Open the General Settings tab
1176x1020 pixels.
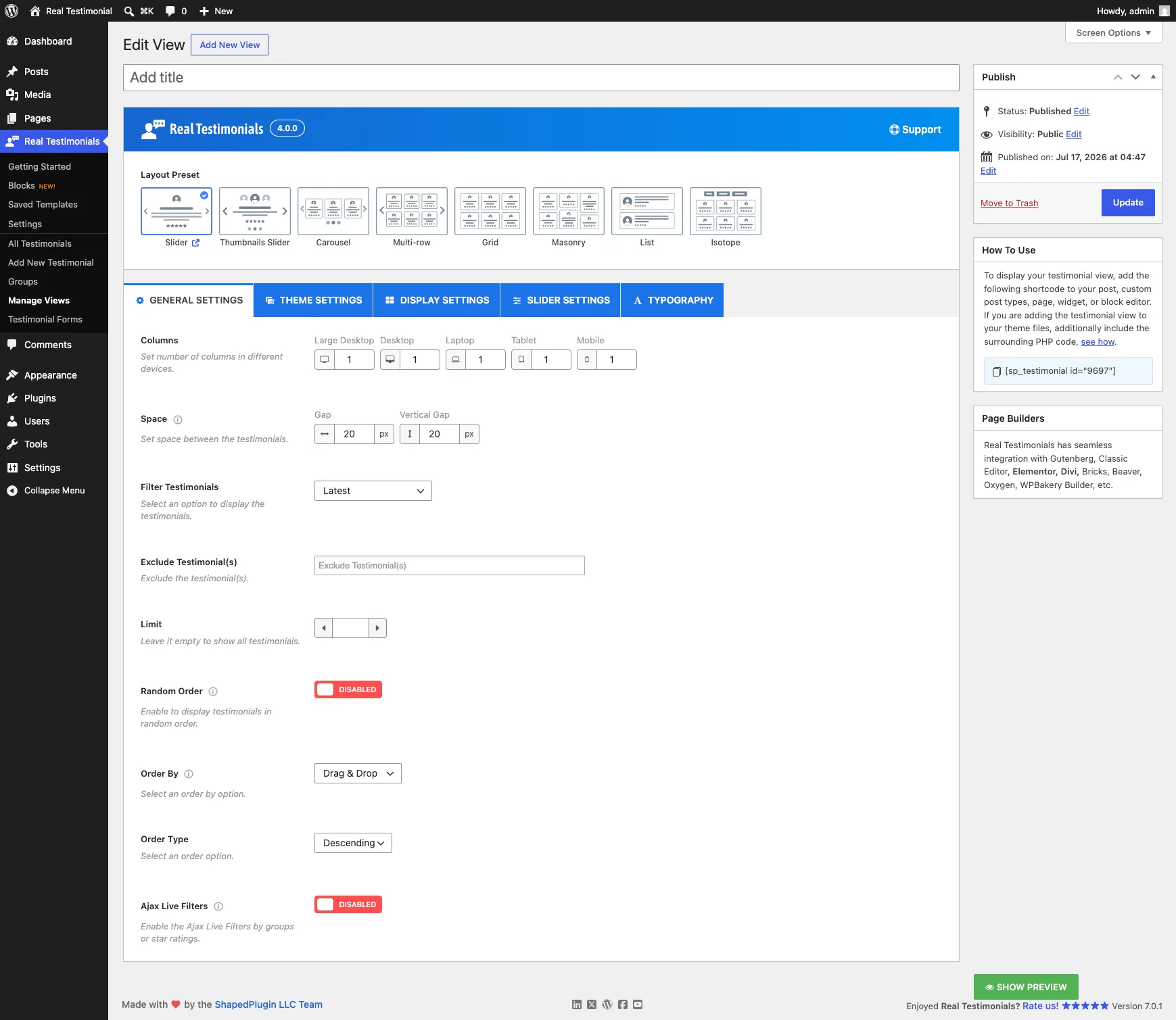(189, 300)
